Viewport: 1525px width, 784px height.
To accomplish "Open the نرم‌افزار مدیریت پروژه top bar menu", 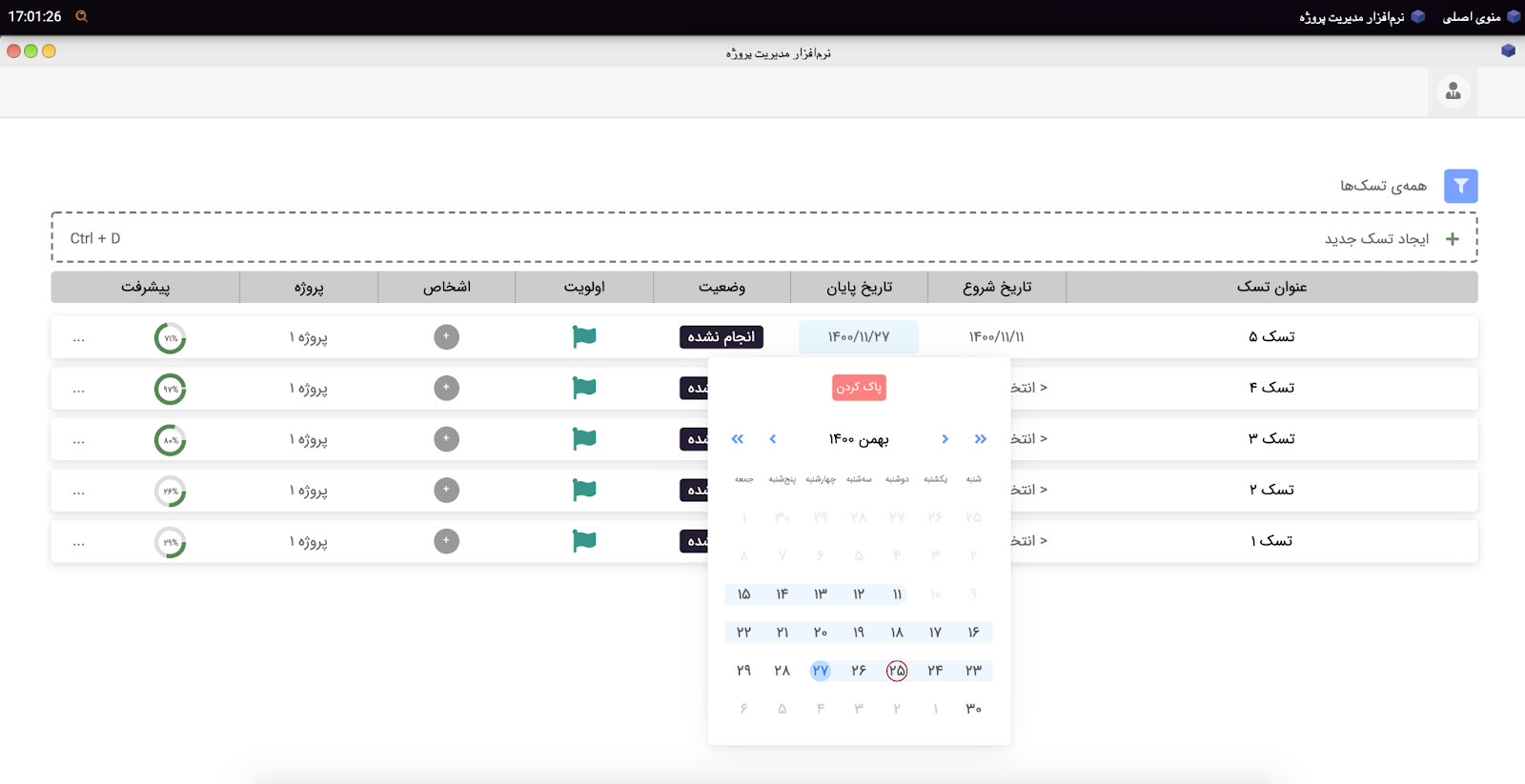I will 1362,17.
